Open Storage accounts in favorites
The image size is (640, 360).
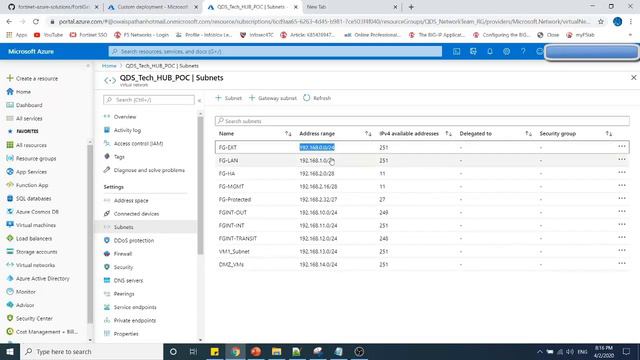pyautogui.click(x=32, y=252)
